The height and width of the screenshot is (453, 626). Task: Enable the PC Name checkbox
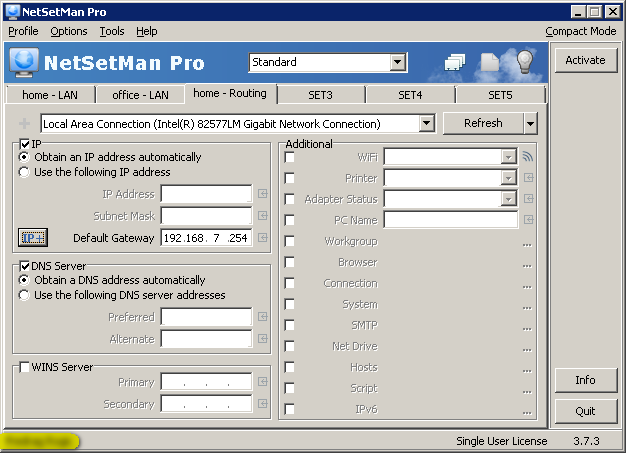(x=289, y=220)
